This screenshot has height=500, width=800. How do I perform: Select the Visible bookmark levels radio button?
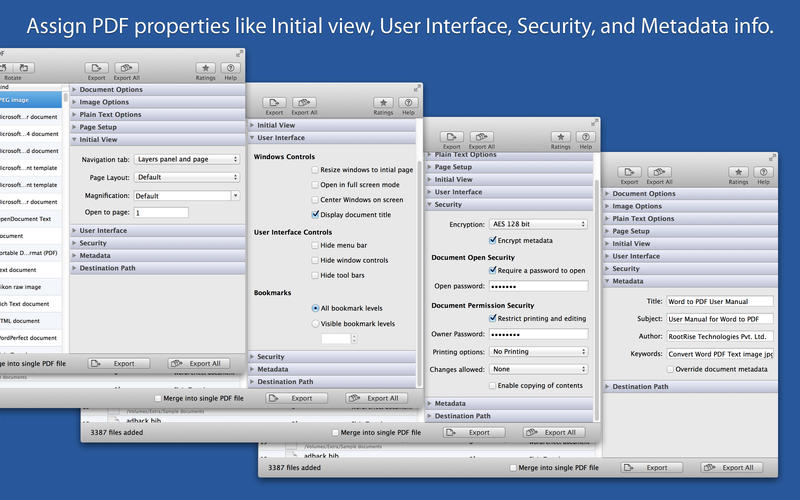(316, 324)
